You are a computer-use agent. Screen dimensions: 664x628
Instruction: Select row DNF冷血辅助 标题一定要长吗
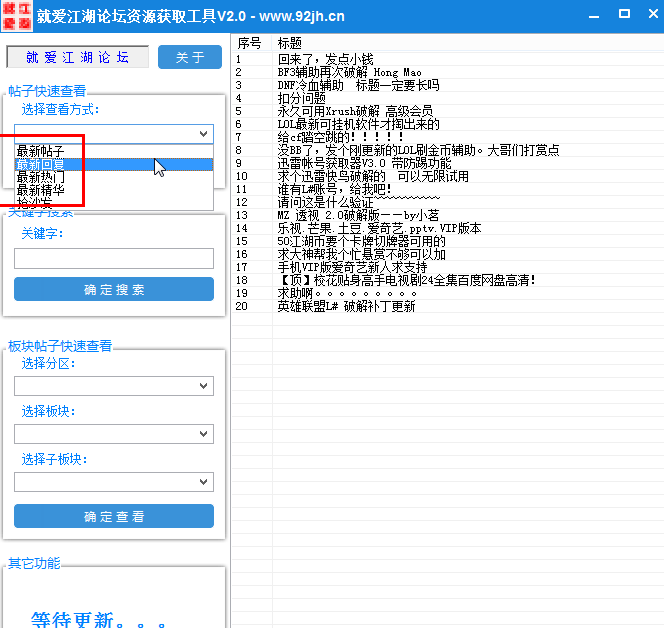click(x=448, y=86)
